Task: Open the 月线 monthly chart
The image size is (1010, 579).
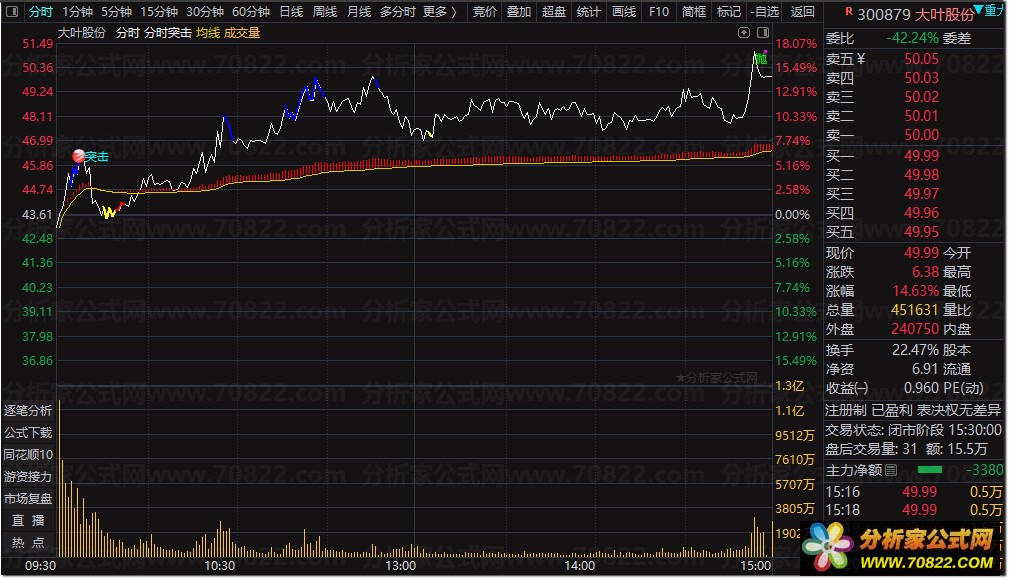Action: (x=359, y=12)
